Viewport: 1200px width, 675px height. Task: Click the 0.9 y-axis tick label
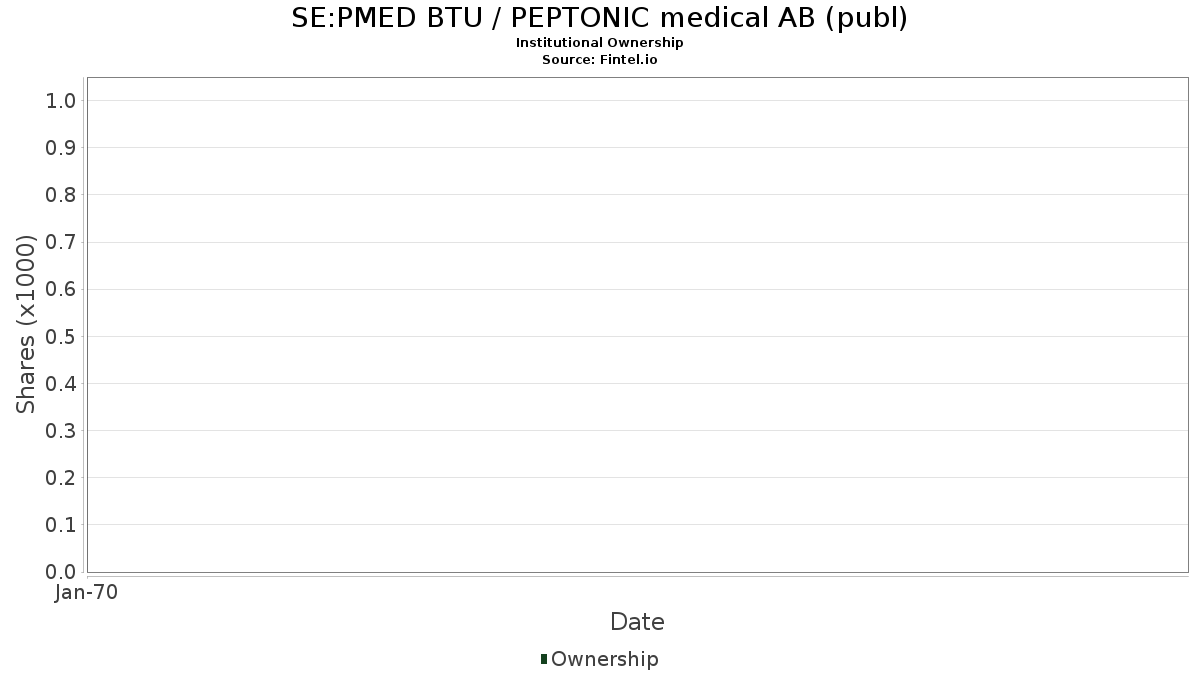(61, 148)
